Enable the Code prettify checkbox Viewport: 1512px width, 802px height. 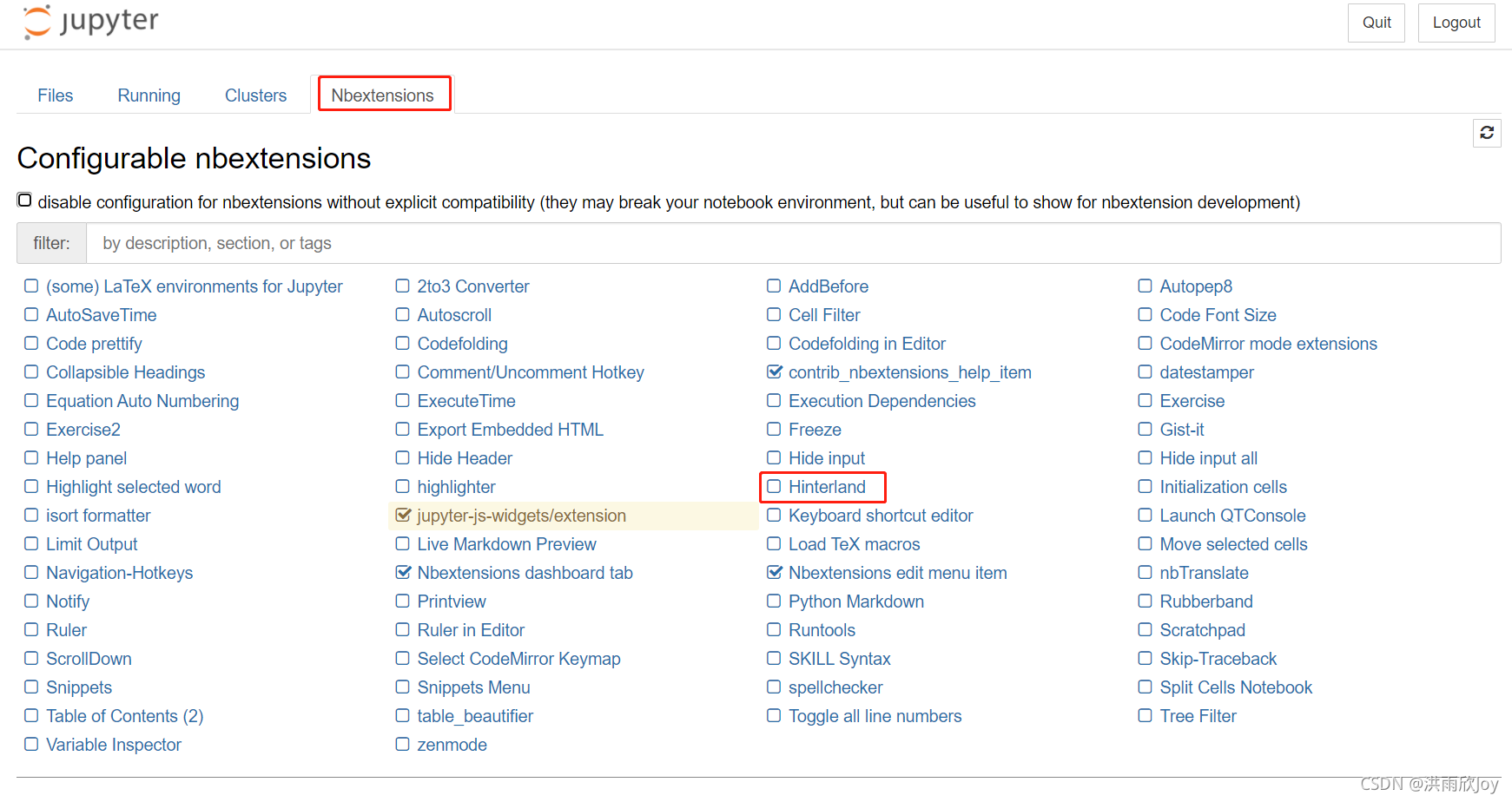coord(31,343)
